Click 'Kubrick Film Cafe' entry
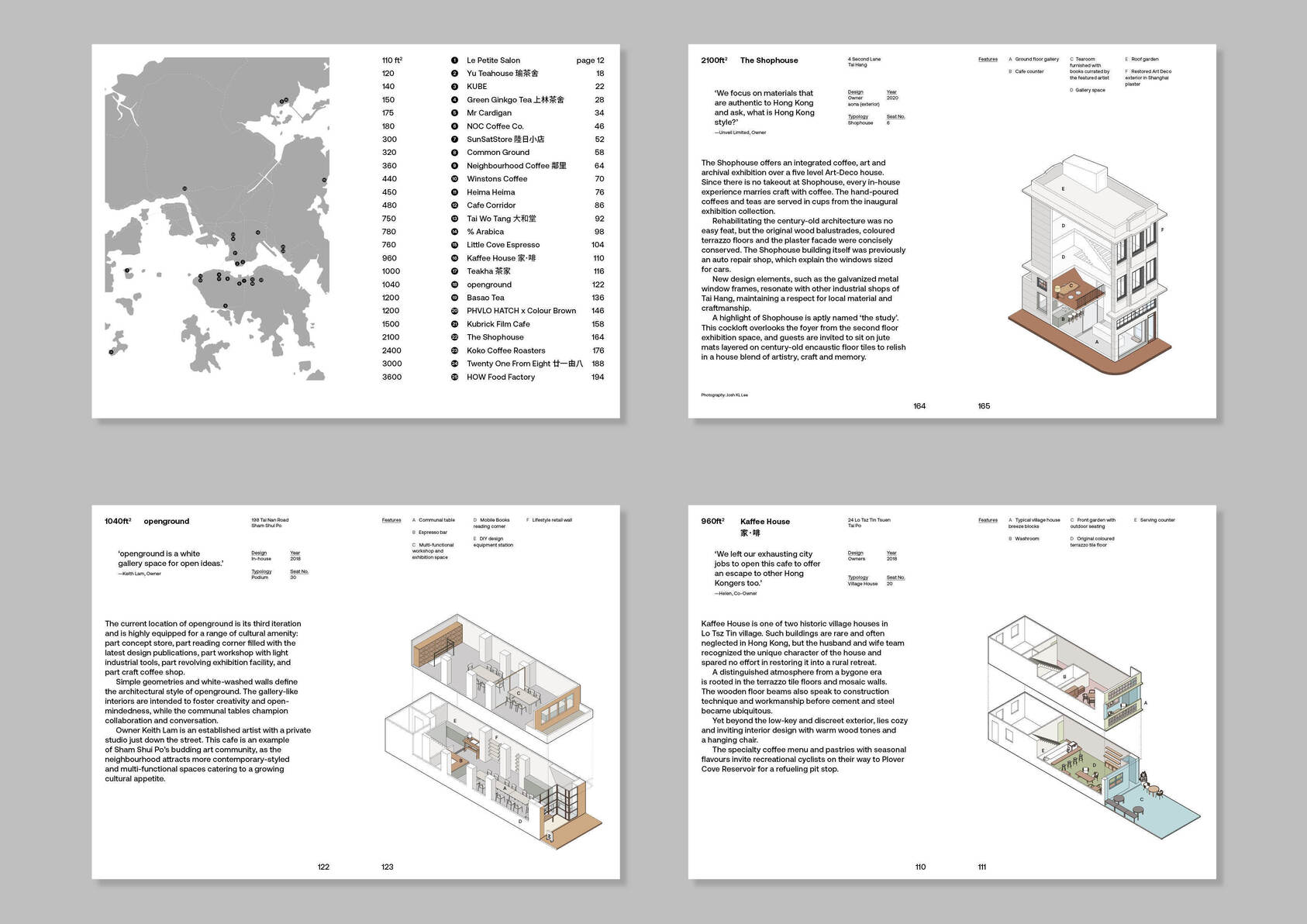 pos(498,324)
